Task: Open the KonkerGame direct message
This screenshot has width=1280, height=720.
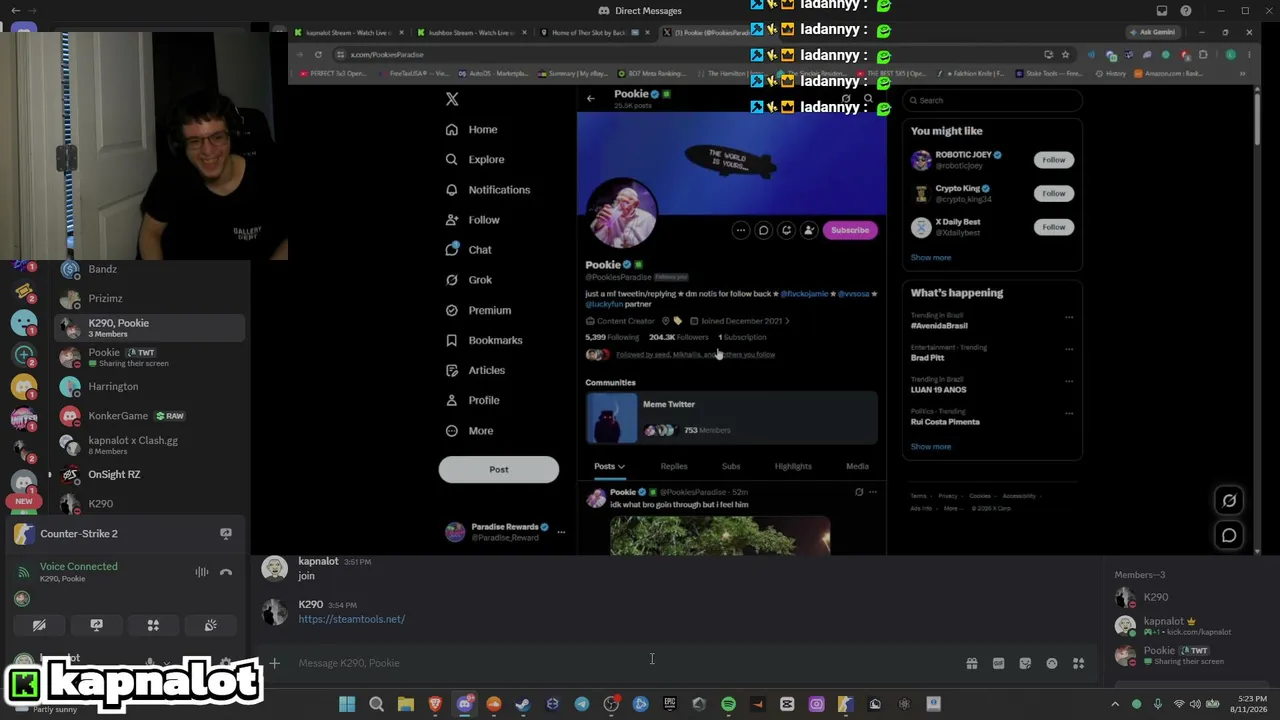Action: click(150, 416)
